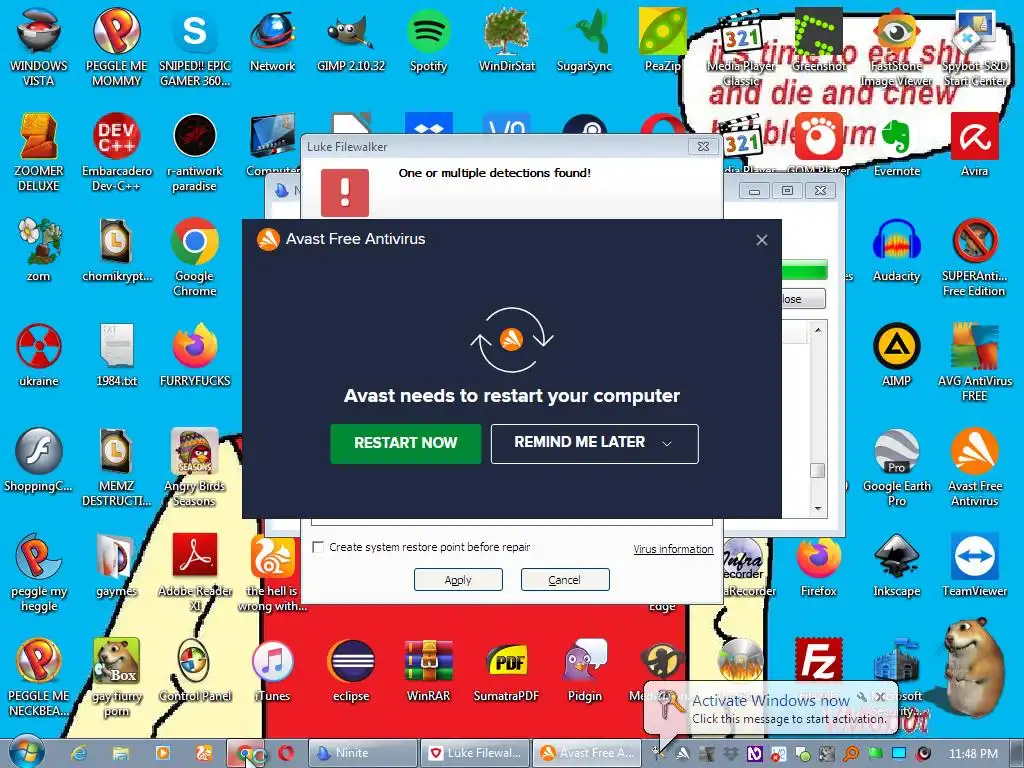This screenshot has height=768, width=1024.
Task: Open Avast Free Antivirus desktop icon
Action: [x=974, y=467]
